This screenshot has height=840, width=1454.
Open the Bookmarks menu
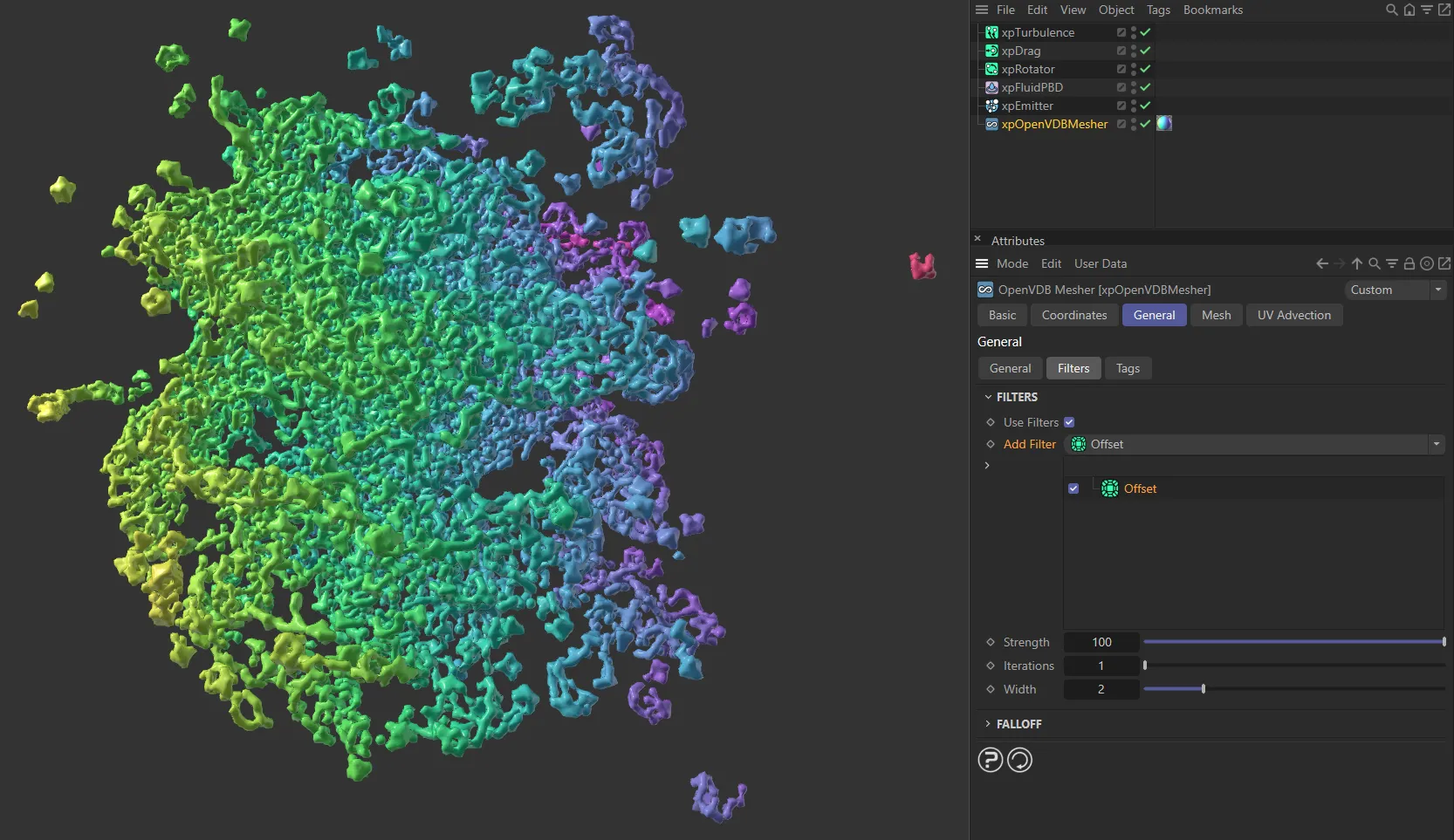[1212, 10]
